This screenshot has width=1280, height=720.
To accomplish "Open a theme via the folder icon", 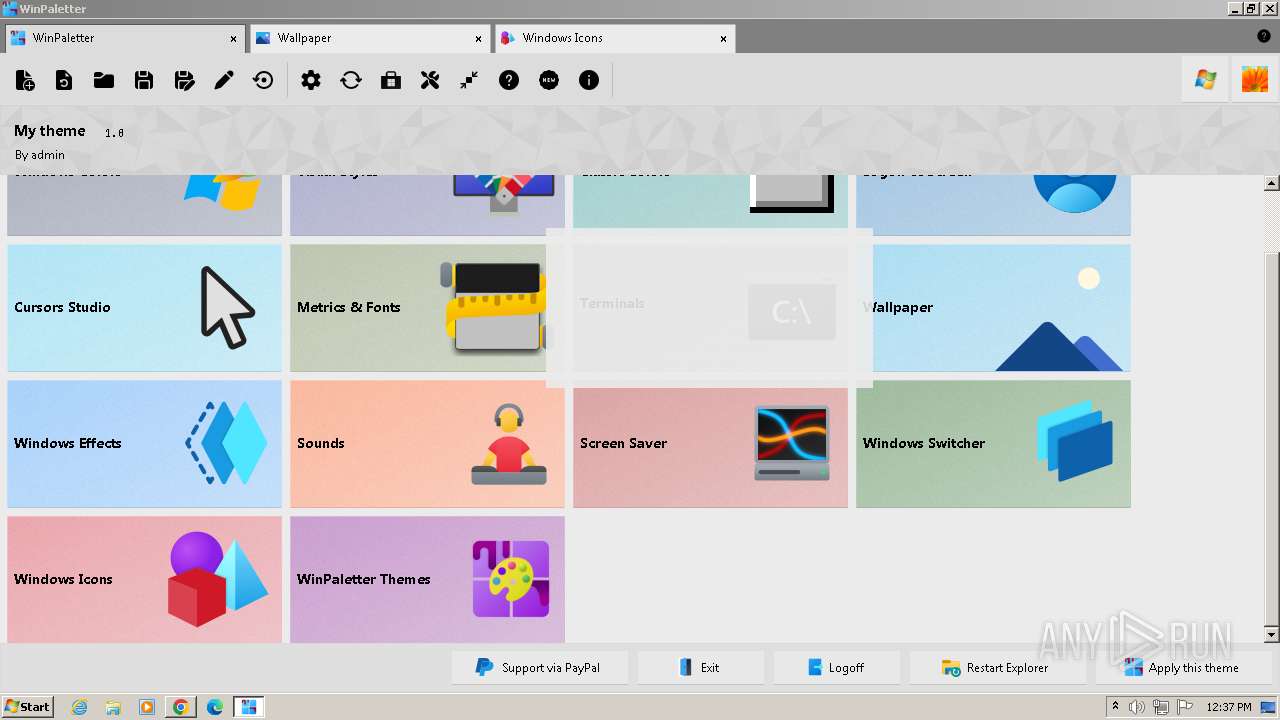I will click(104, 80).
